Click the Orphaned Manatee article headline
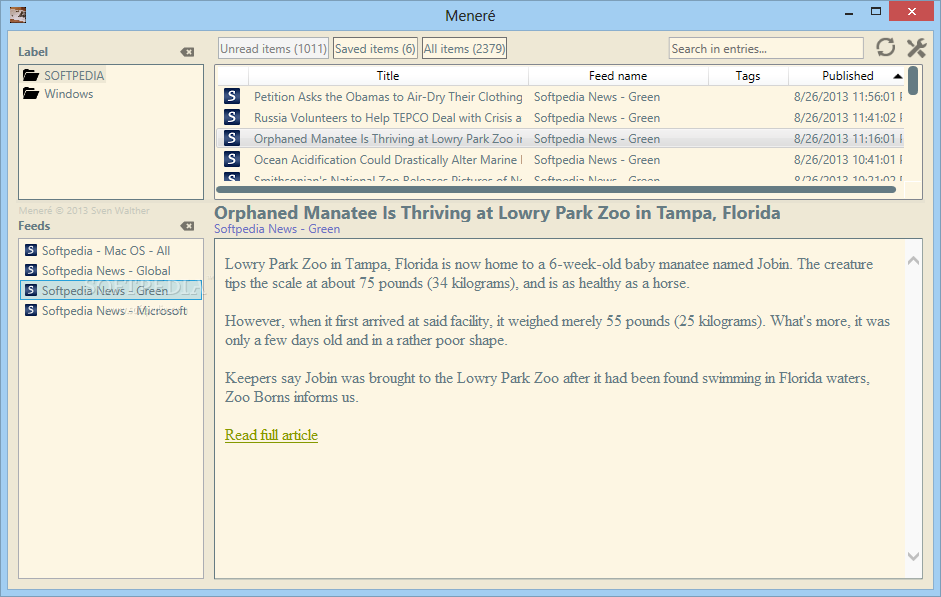The height and width of the screenshot is (597, 941). 498,212
